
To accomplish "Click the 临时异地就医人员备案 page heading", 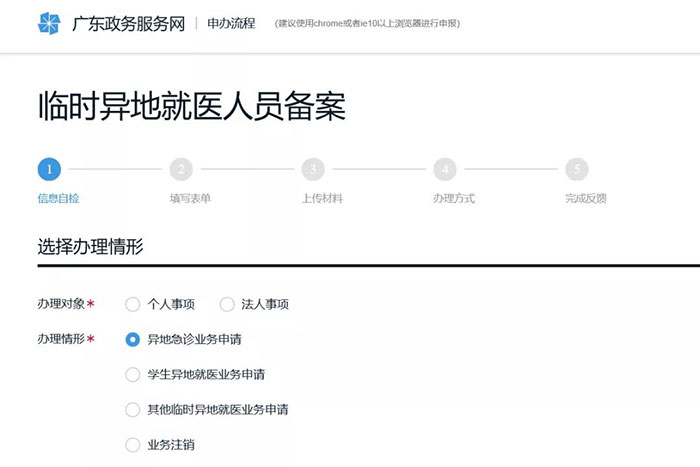I will click(x=192, y=106).
